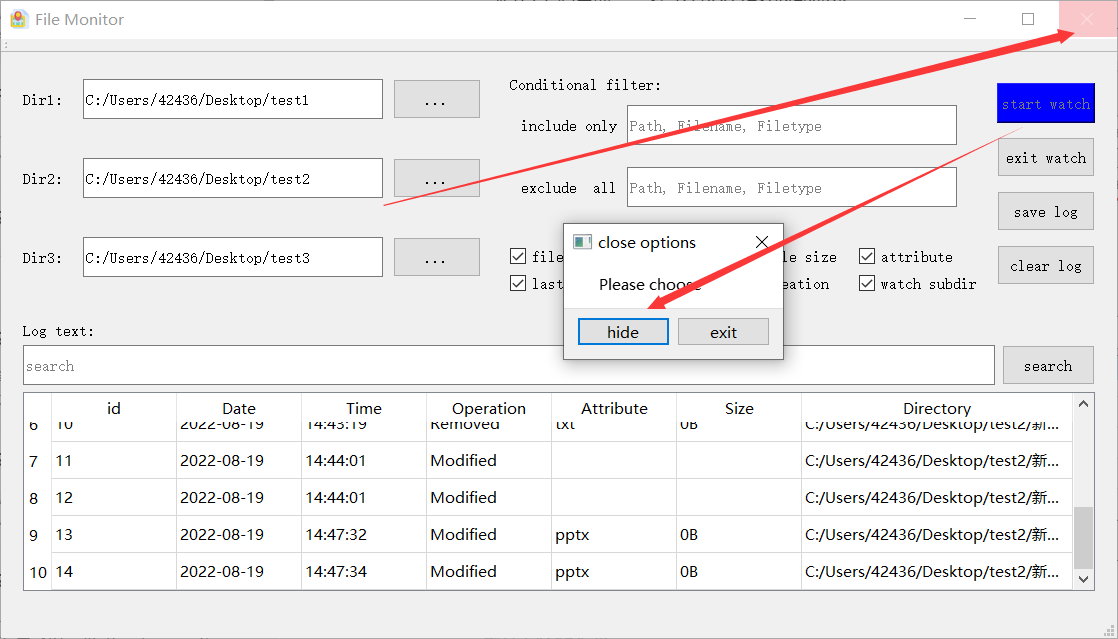Click the 'Date' column header
Screen dimensions: 1118x639
(239, 408)
